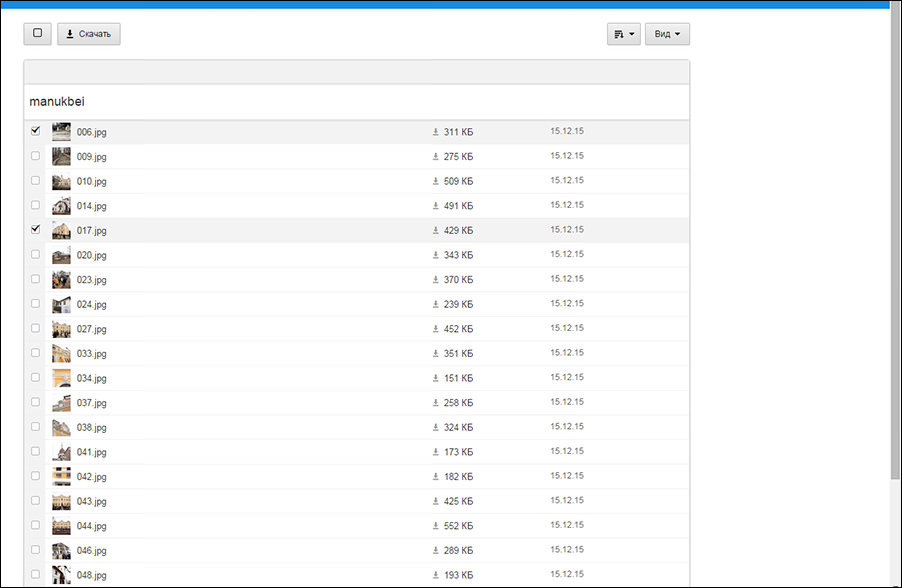Click download icon beside 151 КБ

(x=436, y=378)
